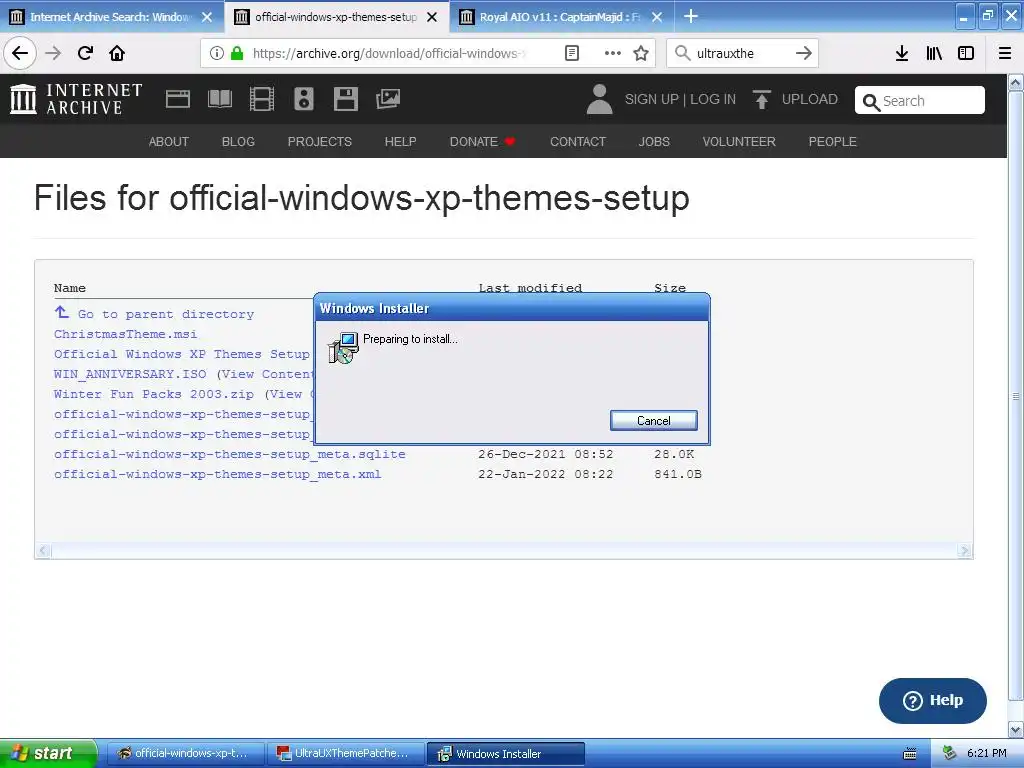This screenshot has width=1024, height=768.
Task: Click the browser address bar URL
Action: coord(389,53)
